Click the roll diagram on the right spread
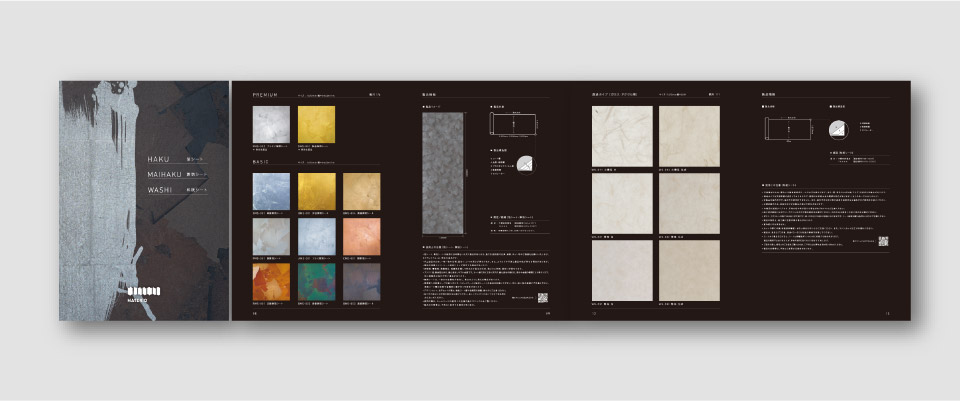The width and height of the screenshot is (960, 401). tap(787, 129)
